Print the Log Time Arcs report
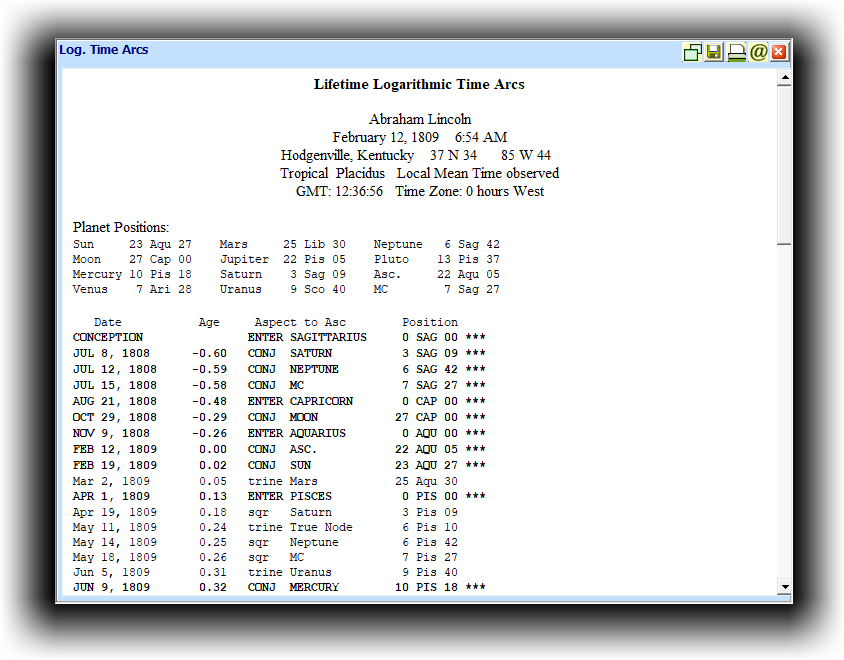 (x=736, y=52)
